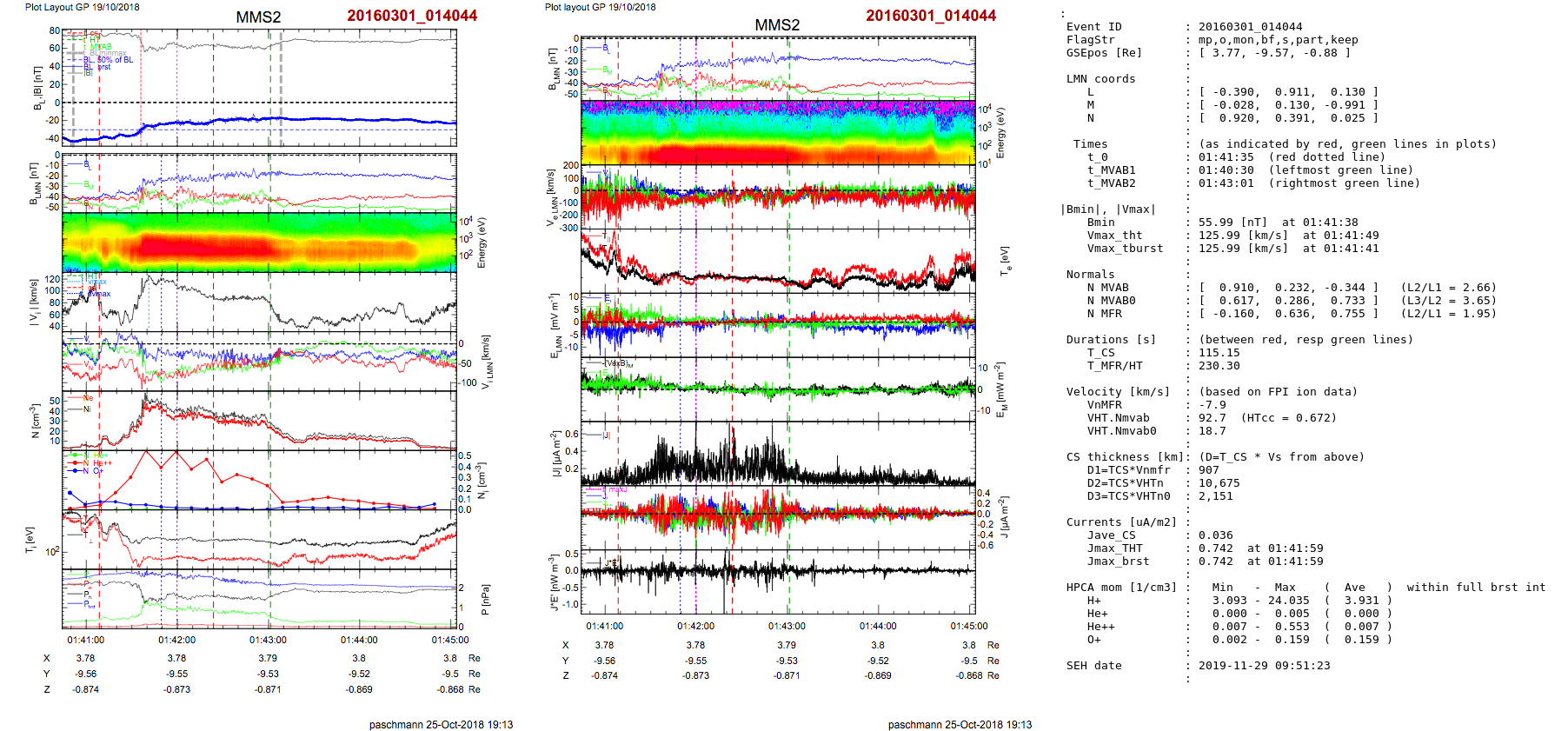
Task: Select the H+ maximum value '24.035'
Action: 1288,601
